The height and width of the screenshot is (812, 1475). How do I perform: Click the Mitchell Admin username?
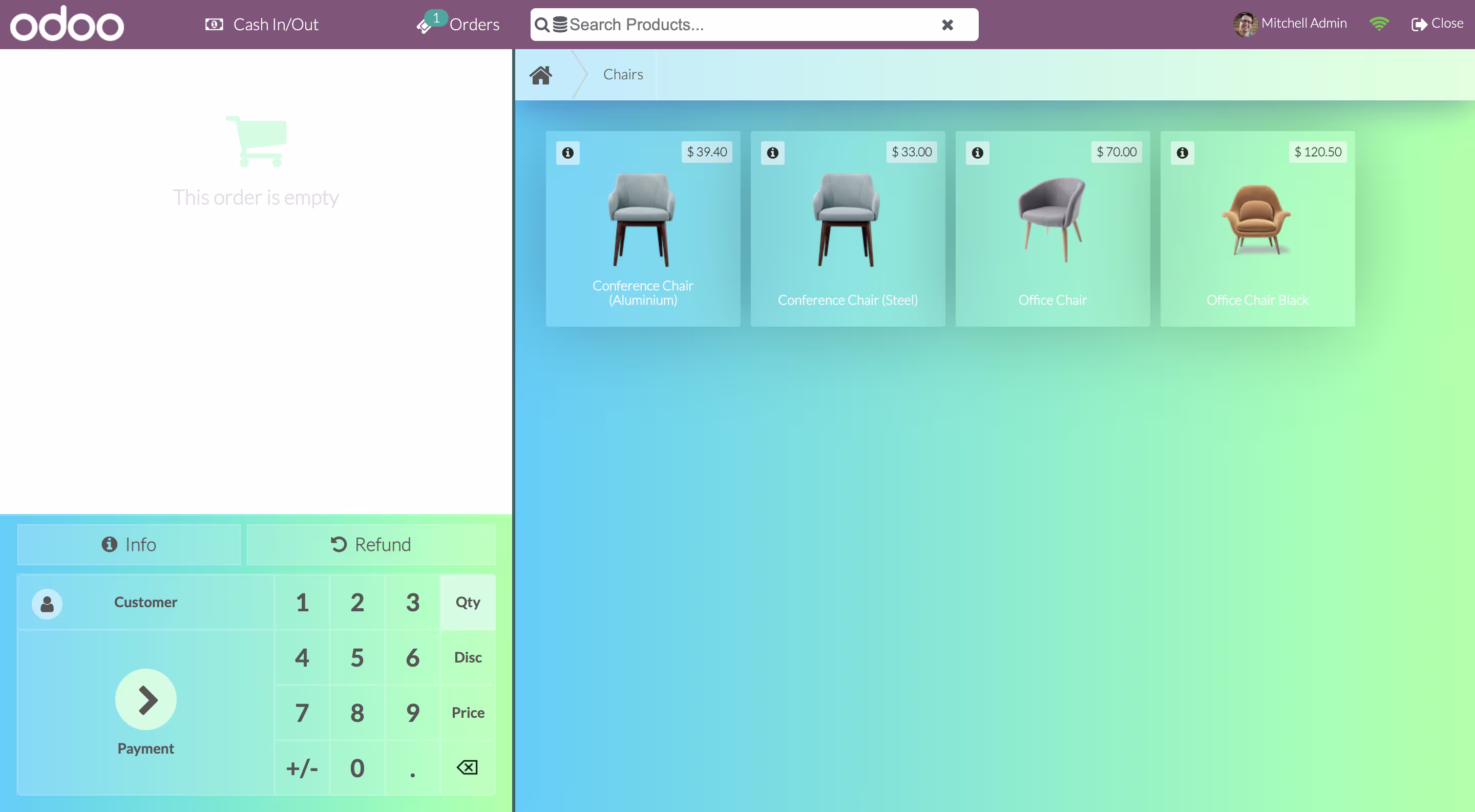coord(1304,24)
